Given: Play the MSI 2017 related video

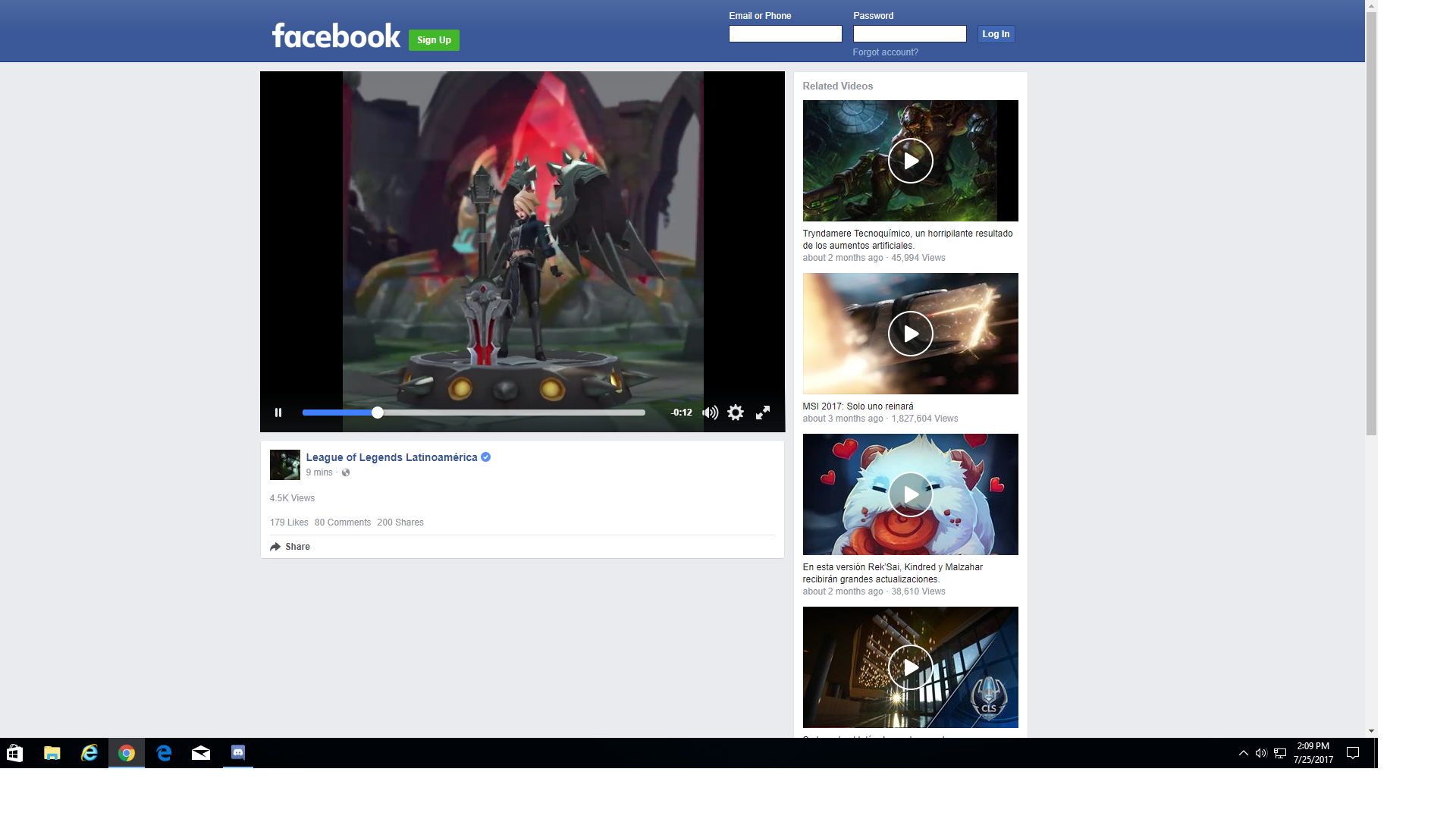Looking at the screenshot, I should (910, 334).
